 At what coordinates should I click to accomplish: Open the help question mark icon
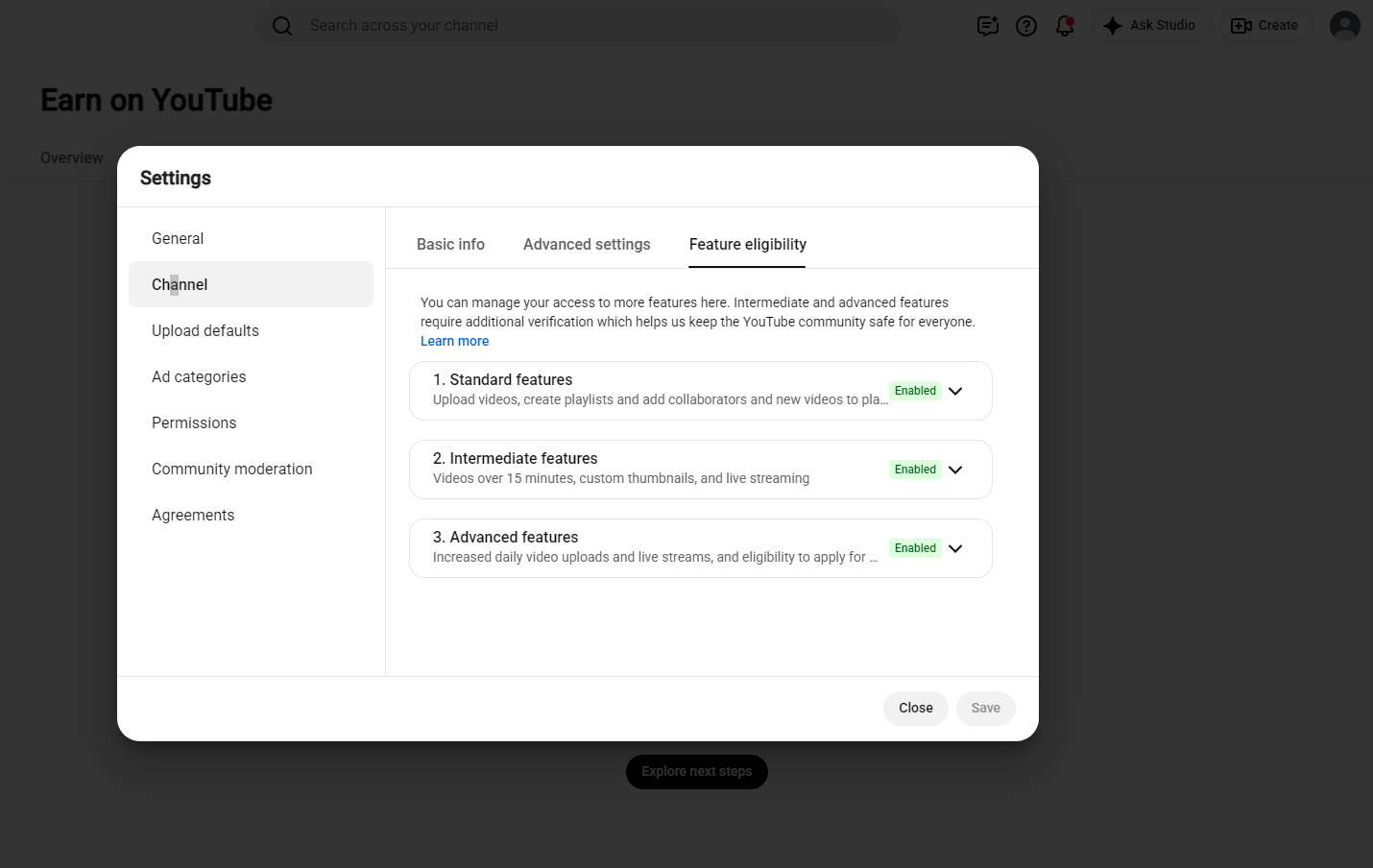pos(1026,26)
